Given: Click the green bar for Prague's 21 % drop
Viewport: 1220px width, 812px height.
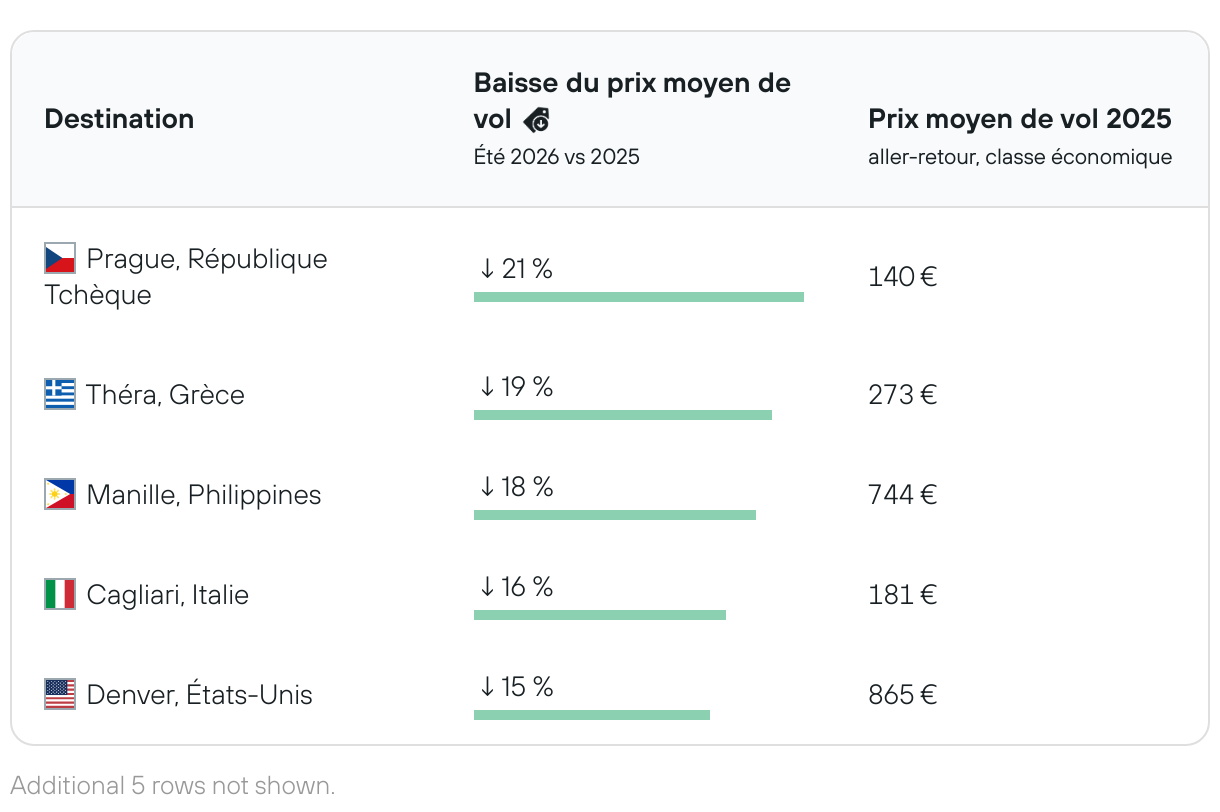Looking at the screenshot, I should tap(638, 297).
